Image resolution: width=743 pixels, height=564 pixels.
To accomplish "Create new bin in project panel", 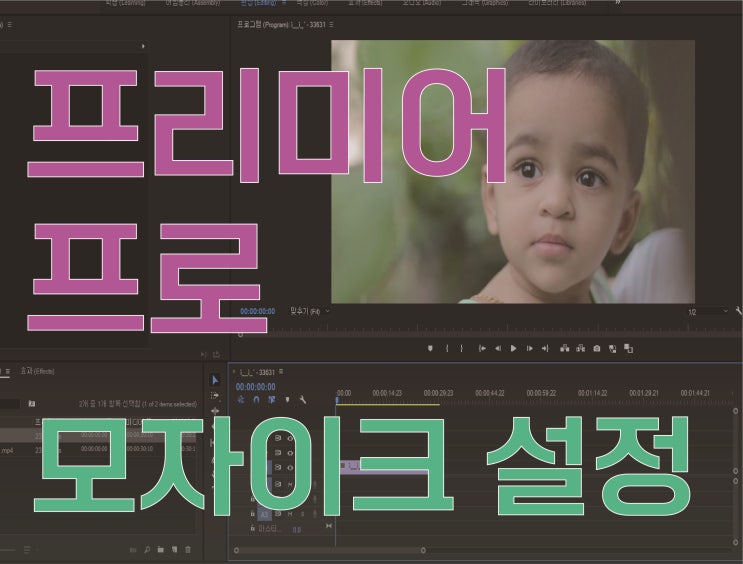I will pos(161,550).
